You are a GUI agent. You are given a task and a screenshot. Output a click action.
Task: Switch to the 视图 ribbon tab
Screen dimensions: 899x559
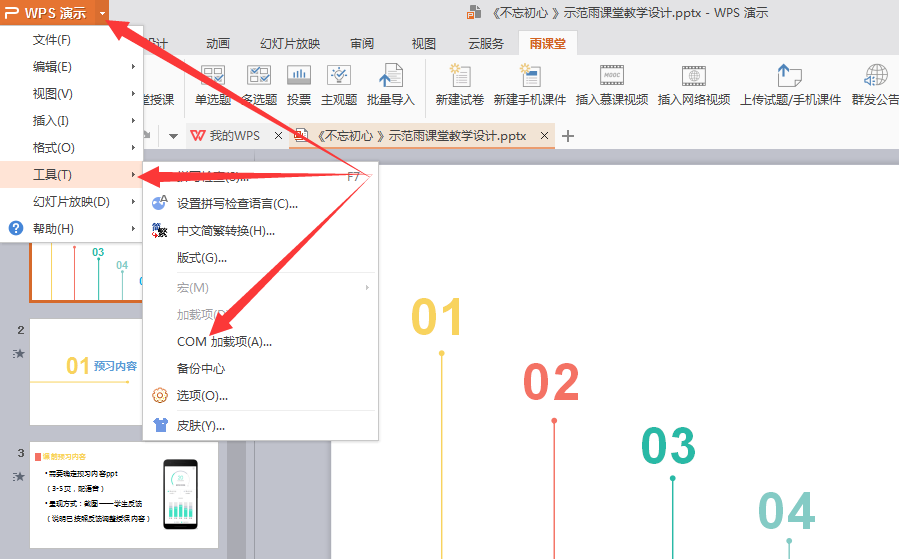coord(424,44)
